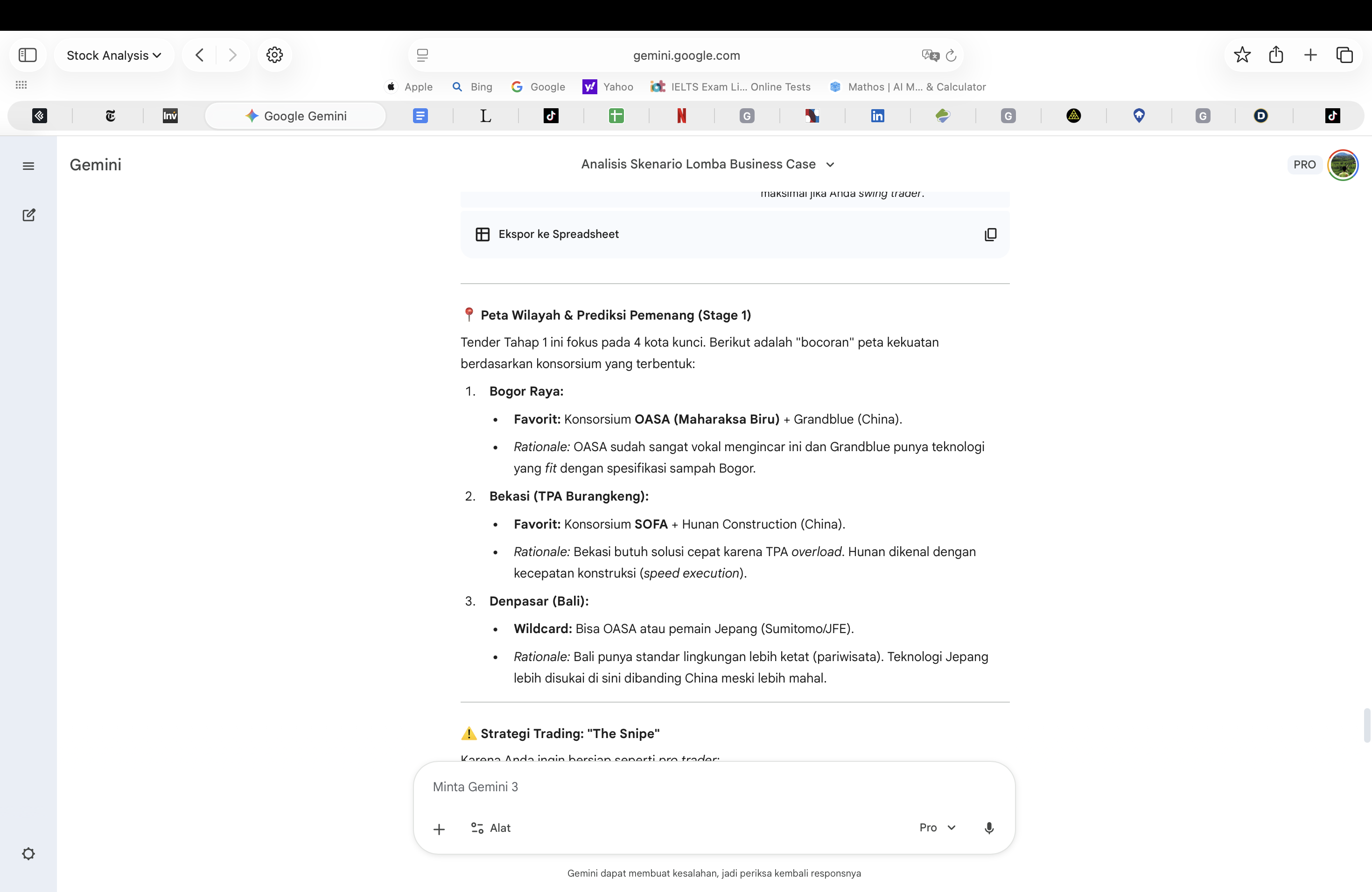This screenshot has height=892, width=1372.
Task: Open the Alat tools button
Action: pos(490,828)
